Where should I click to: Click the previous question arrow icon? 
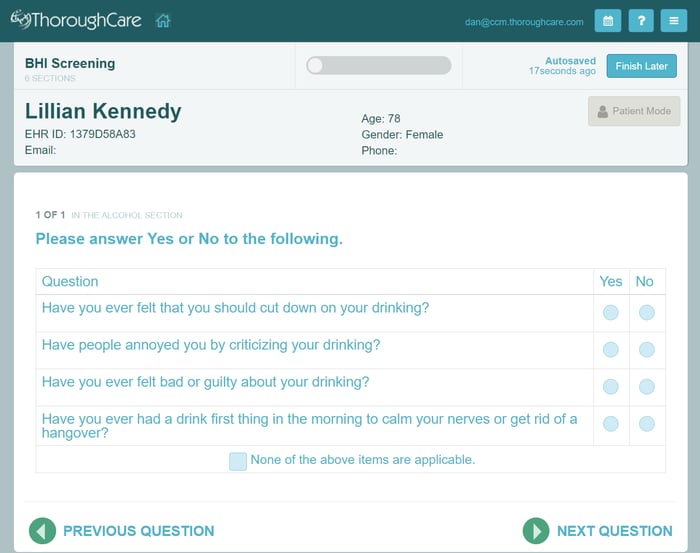point(42,531)
